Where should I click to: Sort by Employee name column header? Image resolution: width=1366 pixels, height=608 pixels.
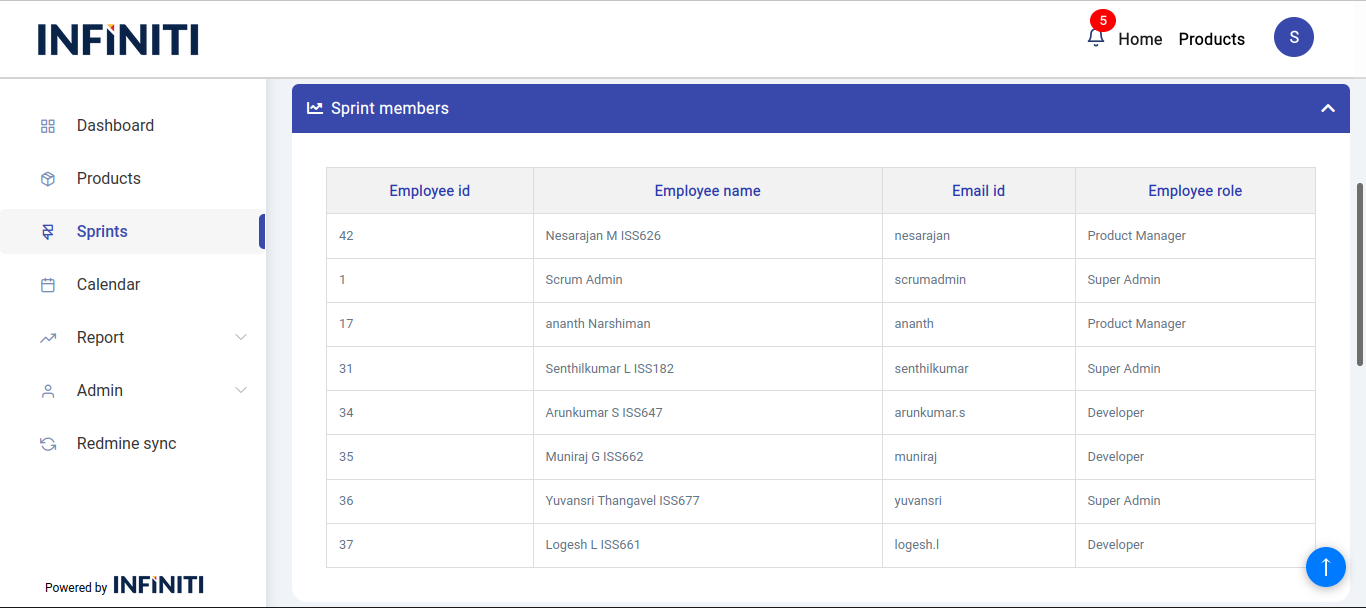click(x=707, y=191)
